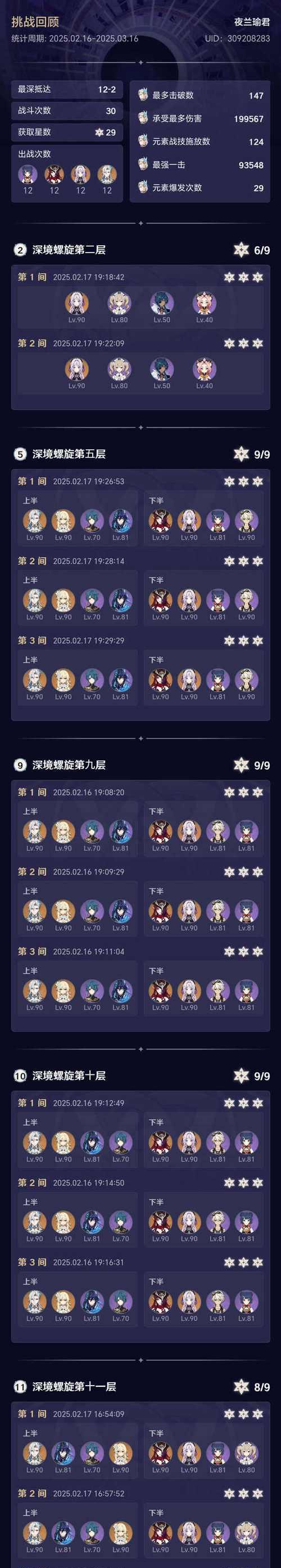Image resolution: width=281 pixels, height=1568 pixels.
Task: Tap the 最深抵达 12-2 stat row
Action: point(67,89)
